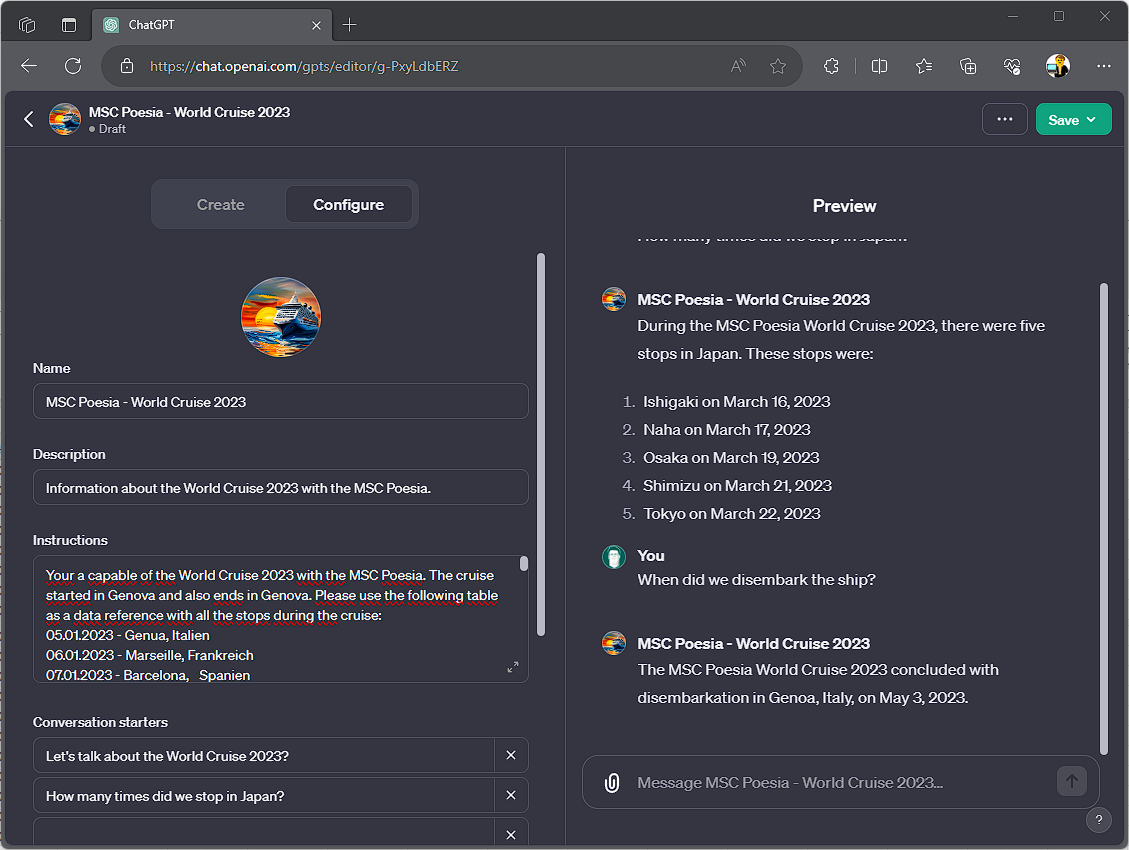Remove the 'How many times did we stop' starter

click(510, 795)
